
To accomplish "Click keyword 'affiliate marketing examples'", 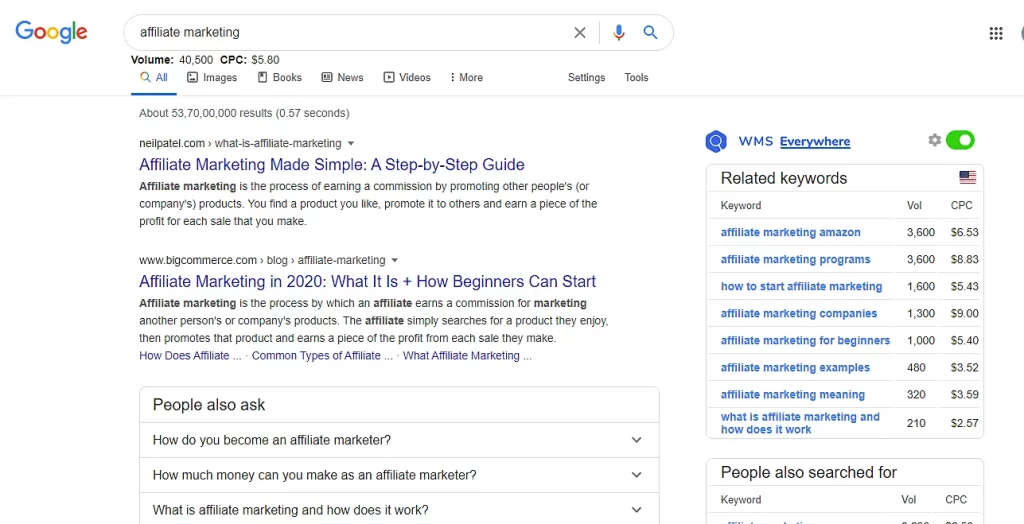I will [795, 368].
